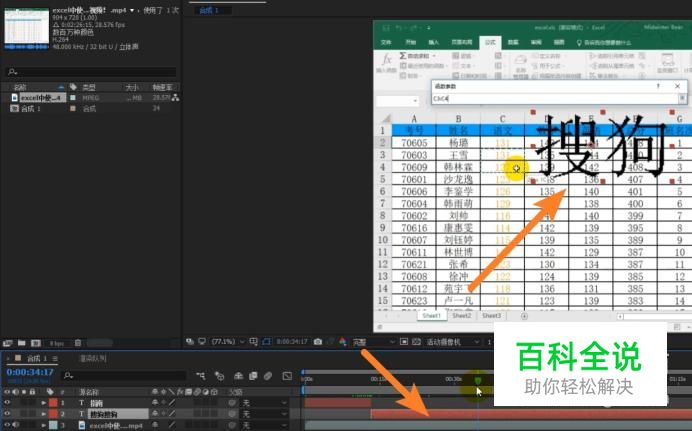Select the excel mp4 layer in timeline
Image resolution: width=692 pixels, height=431 pixels.
116,426
